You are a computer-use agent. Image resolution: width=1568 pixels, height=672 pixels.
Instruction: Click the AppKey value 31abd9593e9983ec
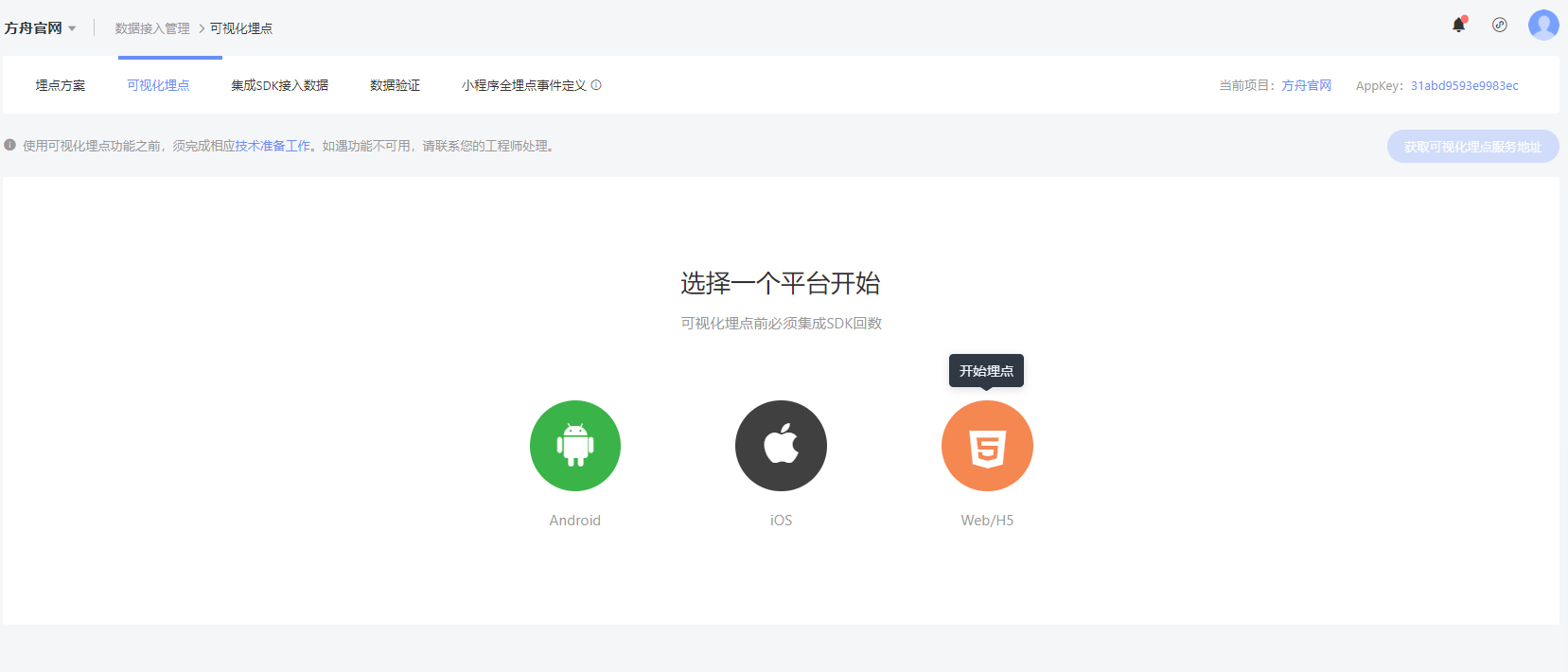1465,85
